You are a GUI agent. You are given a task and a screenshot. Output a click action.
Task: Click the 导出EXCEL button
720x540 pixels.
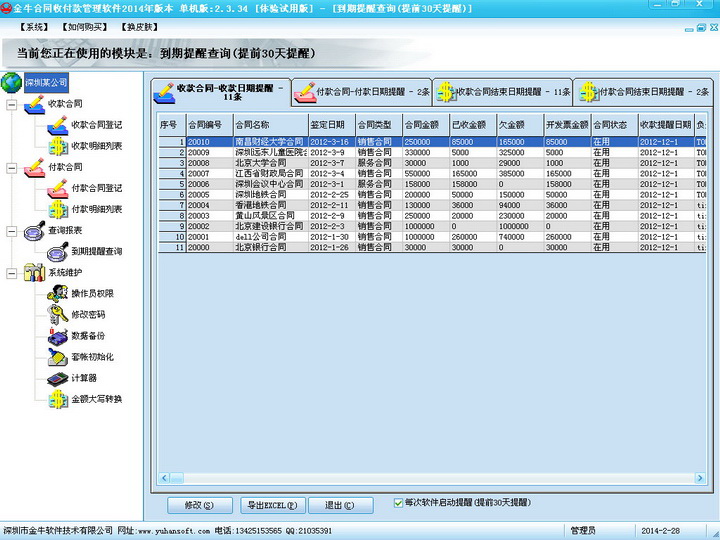tap(272, 505)
